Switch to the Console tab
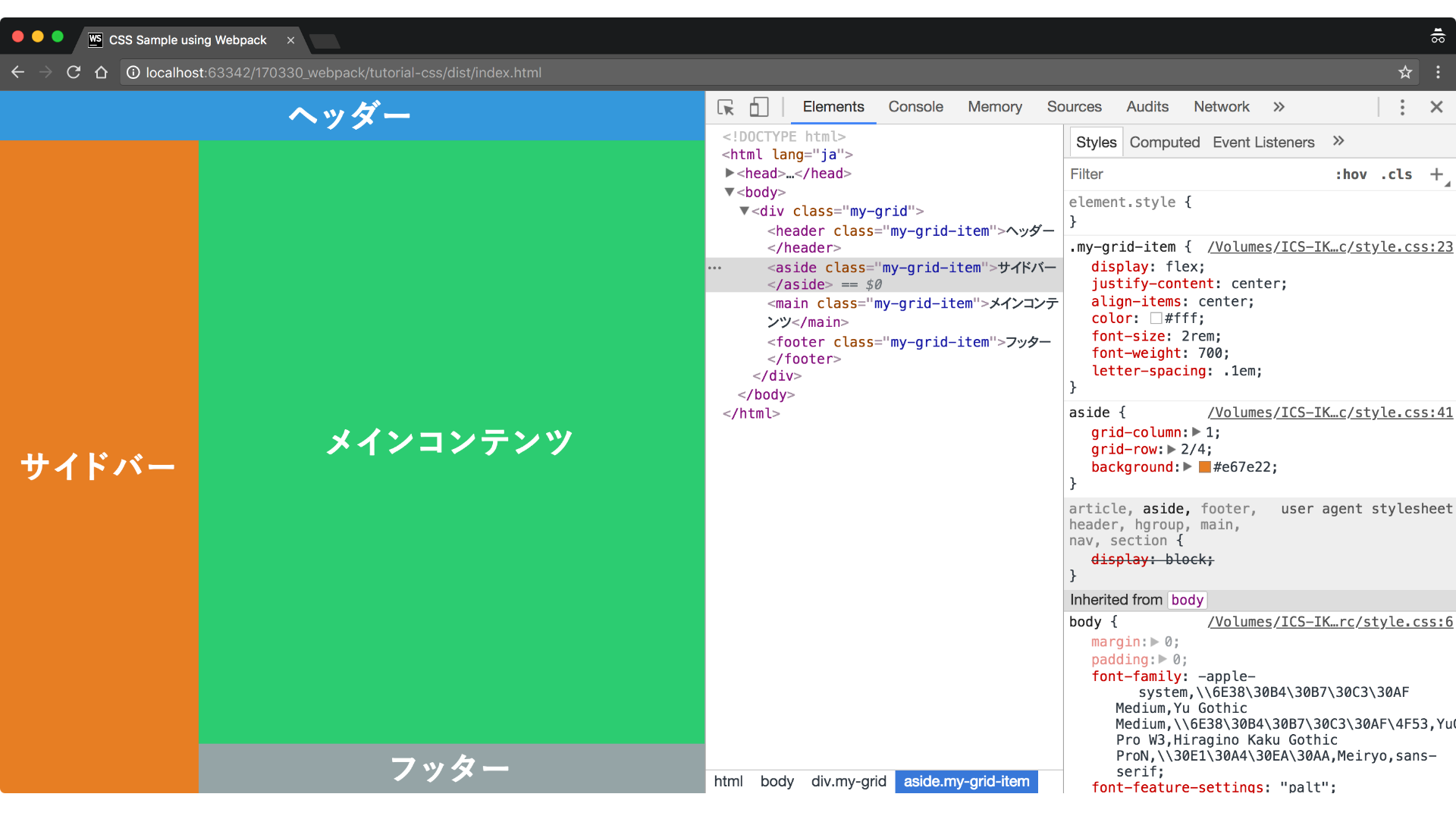Viewport: 1456px width, 819px height. coord(915,107)
